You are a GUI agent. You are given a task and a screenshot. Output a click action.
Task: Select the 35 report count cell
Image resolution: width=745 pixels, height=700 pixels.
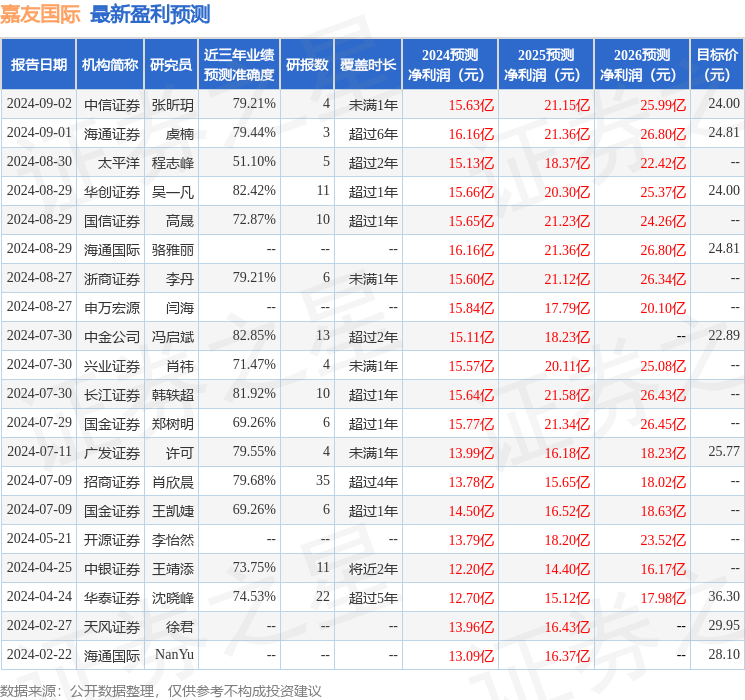(307, 481)
